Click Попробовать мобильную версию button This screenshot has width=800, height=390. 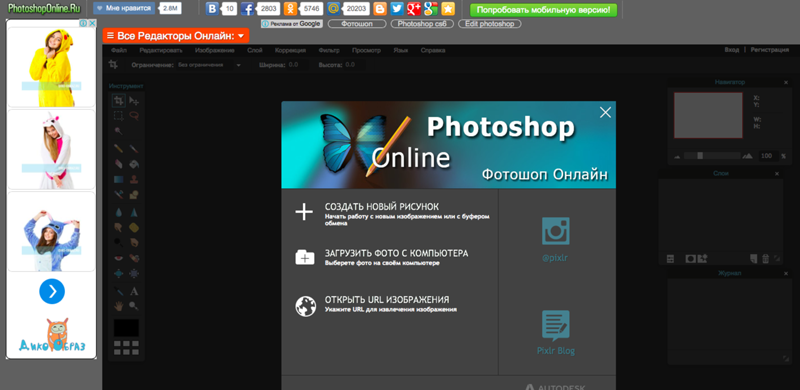point(543,10)
